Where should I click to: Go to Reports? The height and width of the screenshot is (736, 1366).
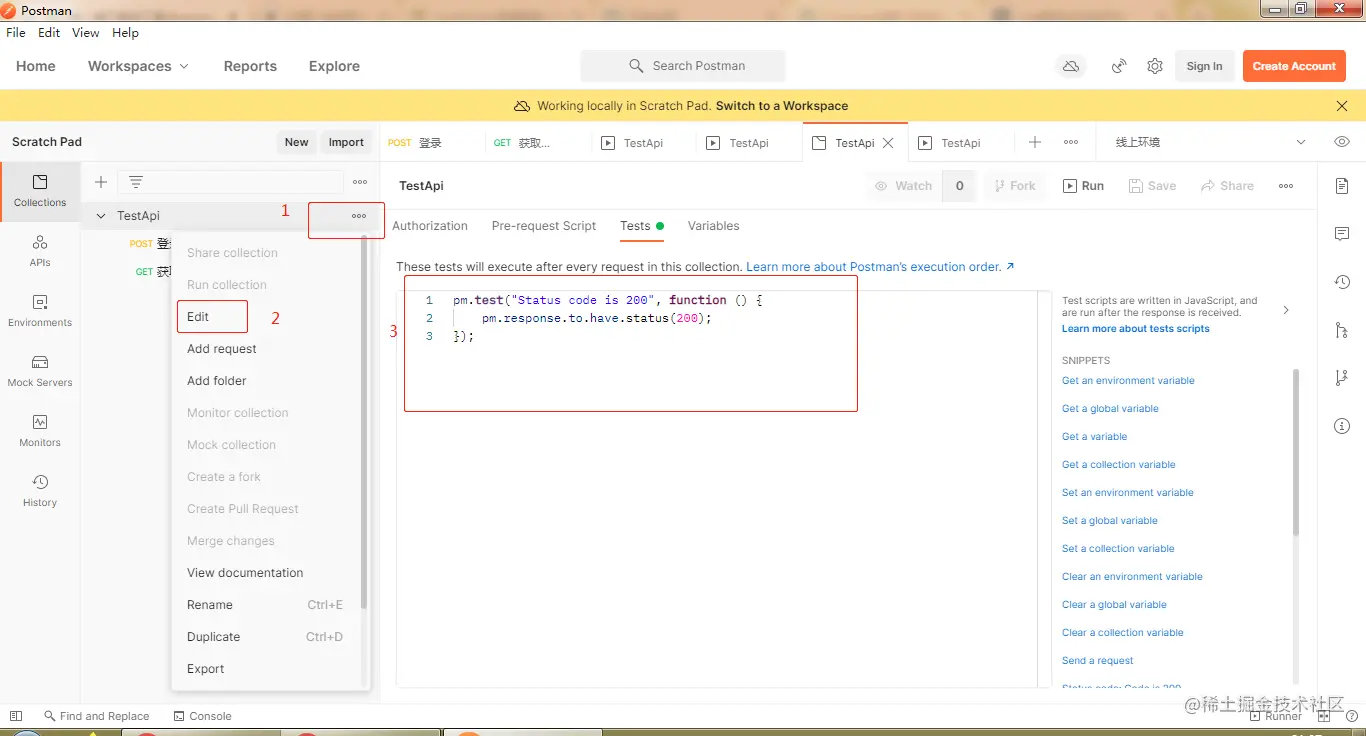click(250, 66)
